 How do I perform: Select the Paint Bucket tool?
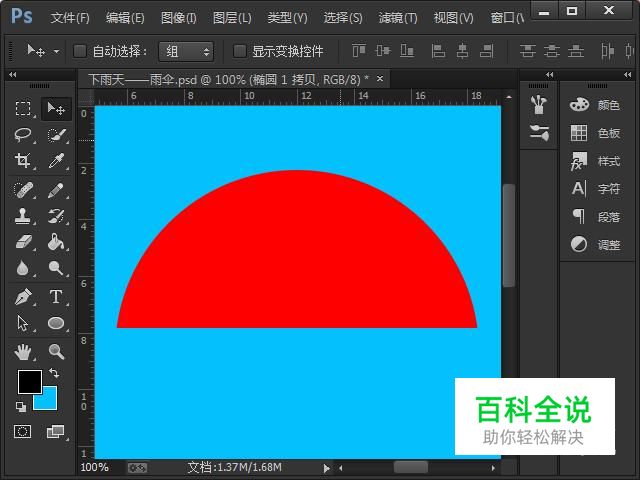point(56,242)
